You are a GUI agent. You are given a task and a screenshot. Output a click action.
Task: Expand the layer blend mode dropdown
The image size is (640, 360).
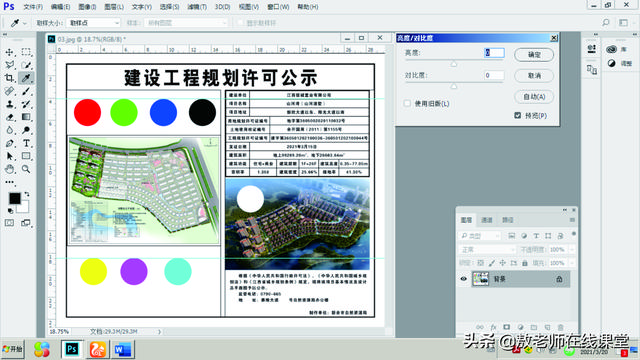487,249
